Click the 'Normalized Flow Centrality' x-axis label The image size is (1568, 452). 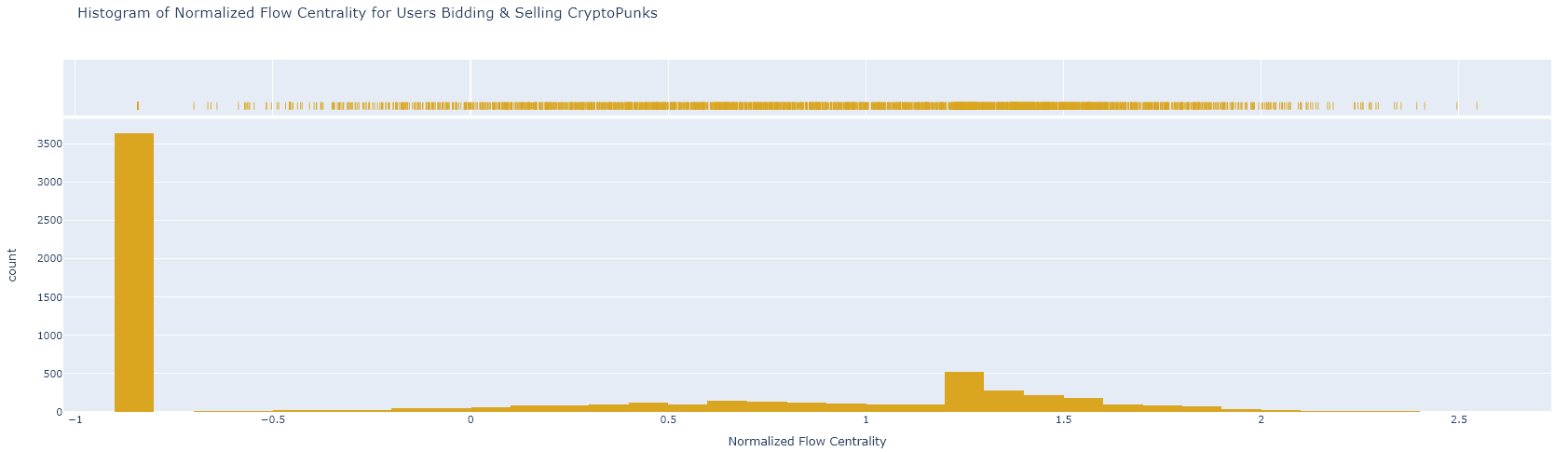(807, 441)
